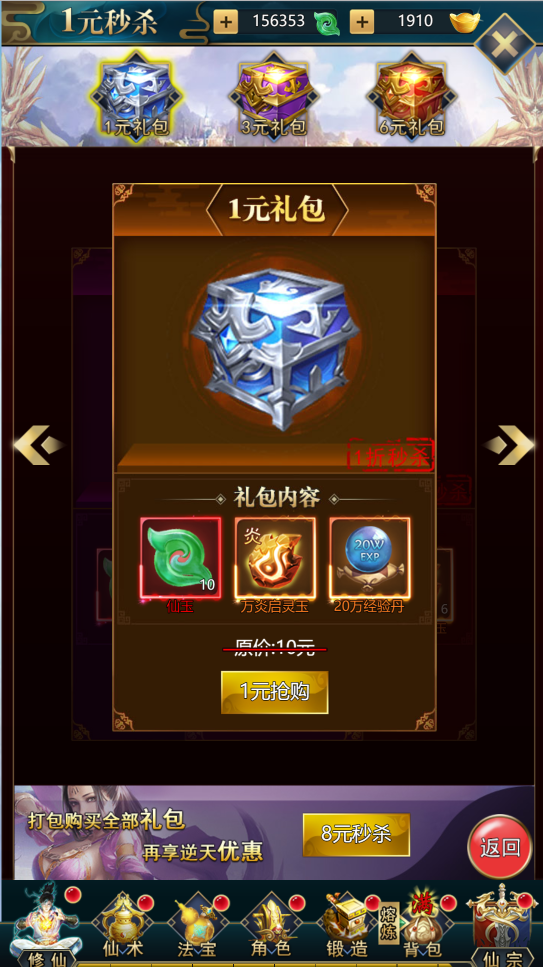This screenshot has width=543, height=967.
Task: Add more jade currency with plus button
Action: pyautogui.click(x=226, y=22)
